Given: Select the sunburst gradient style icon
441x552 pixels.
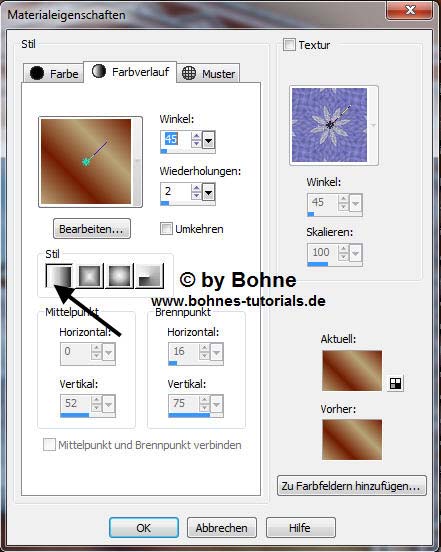Looking at the screenshot, I should coord(119,276).
